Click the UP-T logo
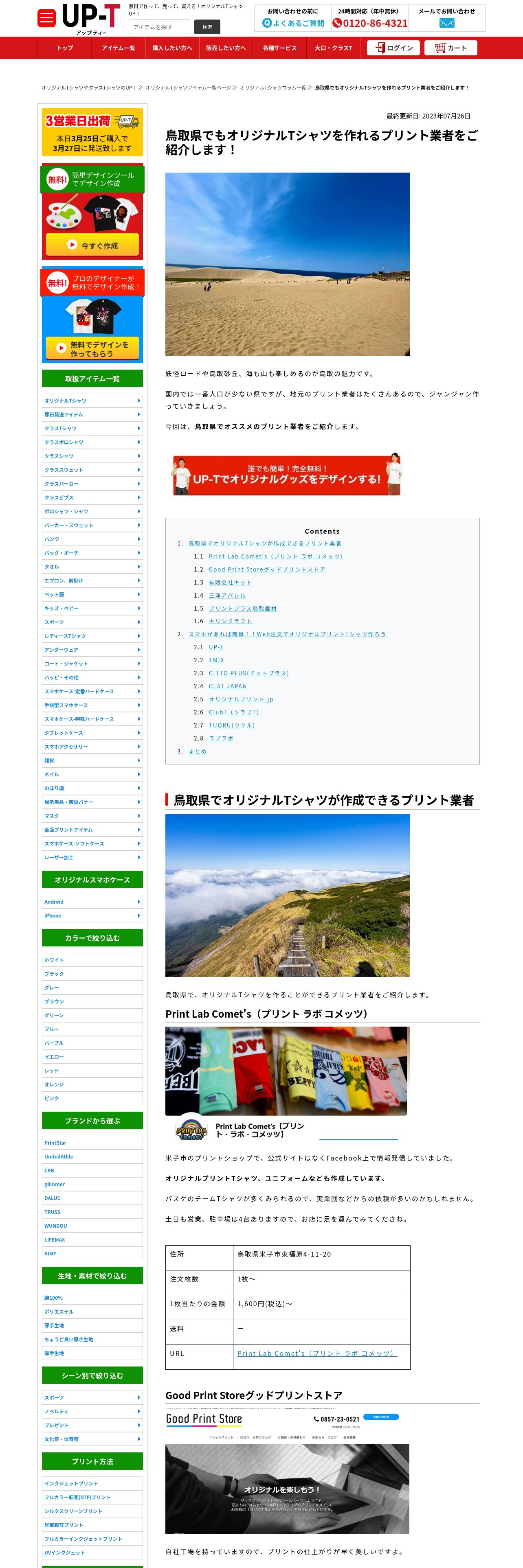Viewport: 523px width, 1568px height. pyautogui.click(x=91, y=20)
